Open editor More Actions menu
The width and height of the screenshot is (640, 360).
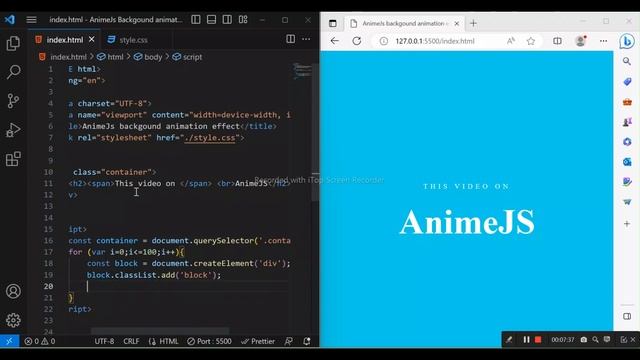tap(306, 39)
